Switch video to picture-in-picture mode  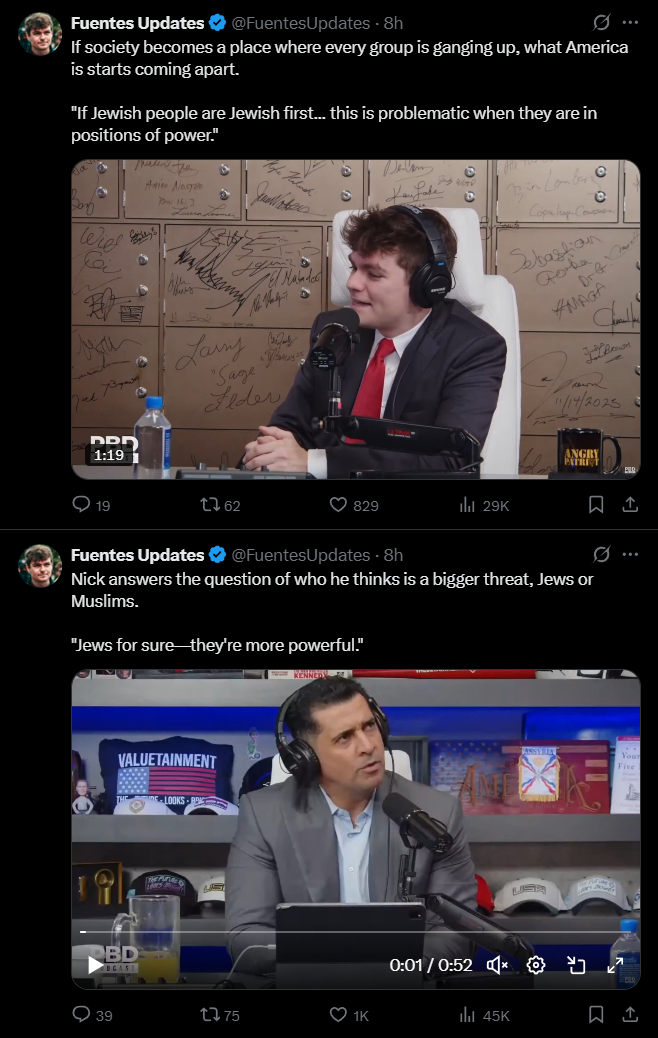click(x=577, y=965)
